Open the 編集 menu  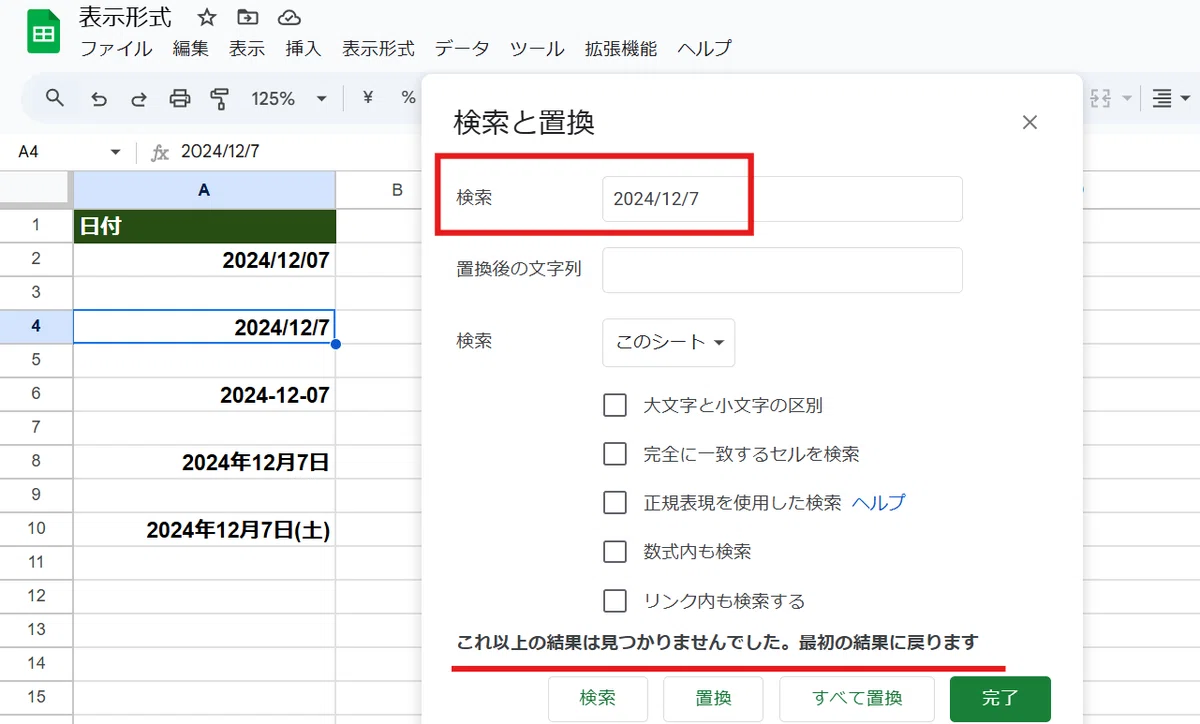(x=190, y=48)
